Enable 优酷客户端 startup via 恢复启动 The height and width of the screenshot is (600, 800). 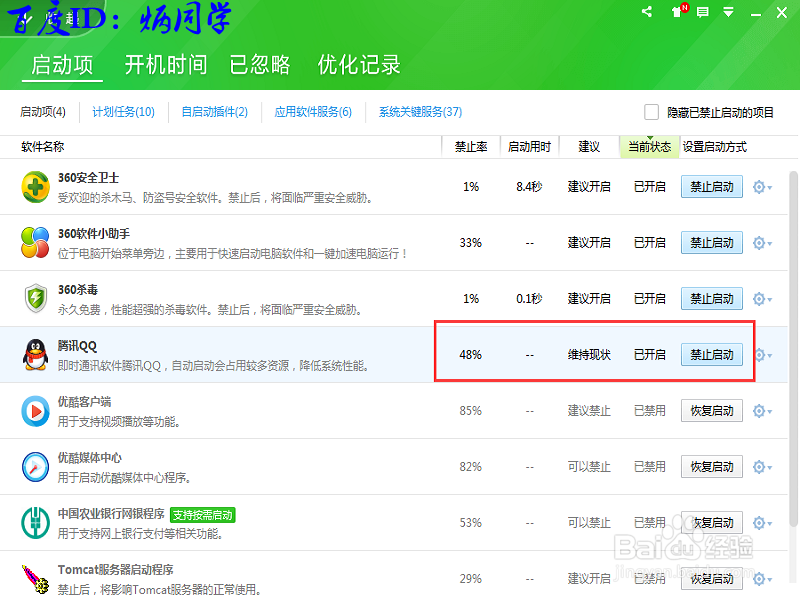tap(711, 410)
